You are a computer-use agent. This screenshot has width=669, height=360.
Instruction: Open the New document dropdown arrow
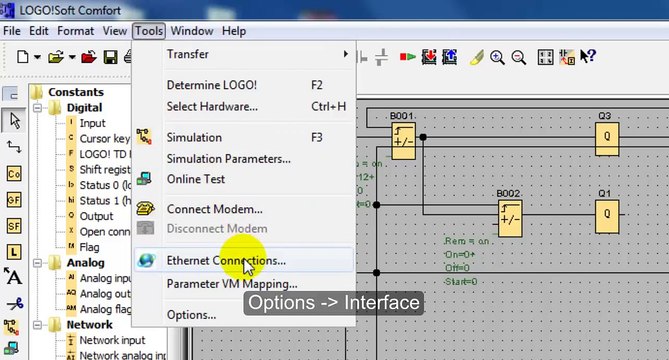coord(37,57)
